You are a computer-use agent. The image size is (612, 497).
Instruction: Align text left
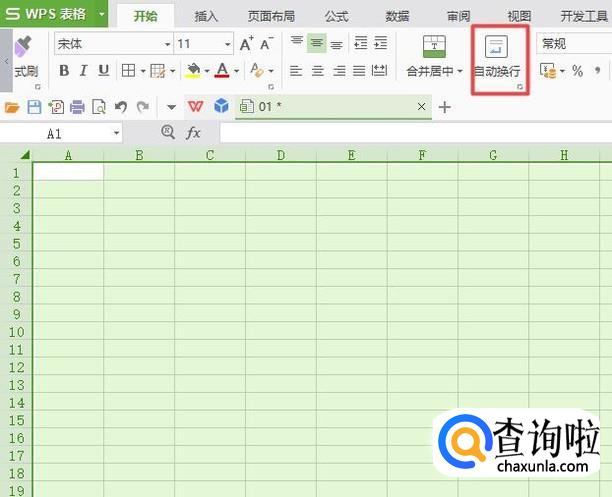tap(296, 71)
